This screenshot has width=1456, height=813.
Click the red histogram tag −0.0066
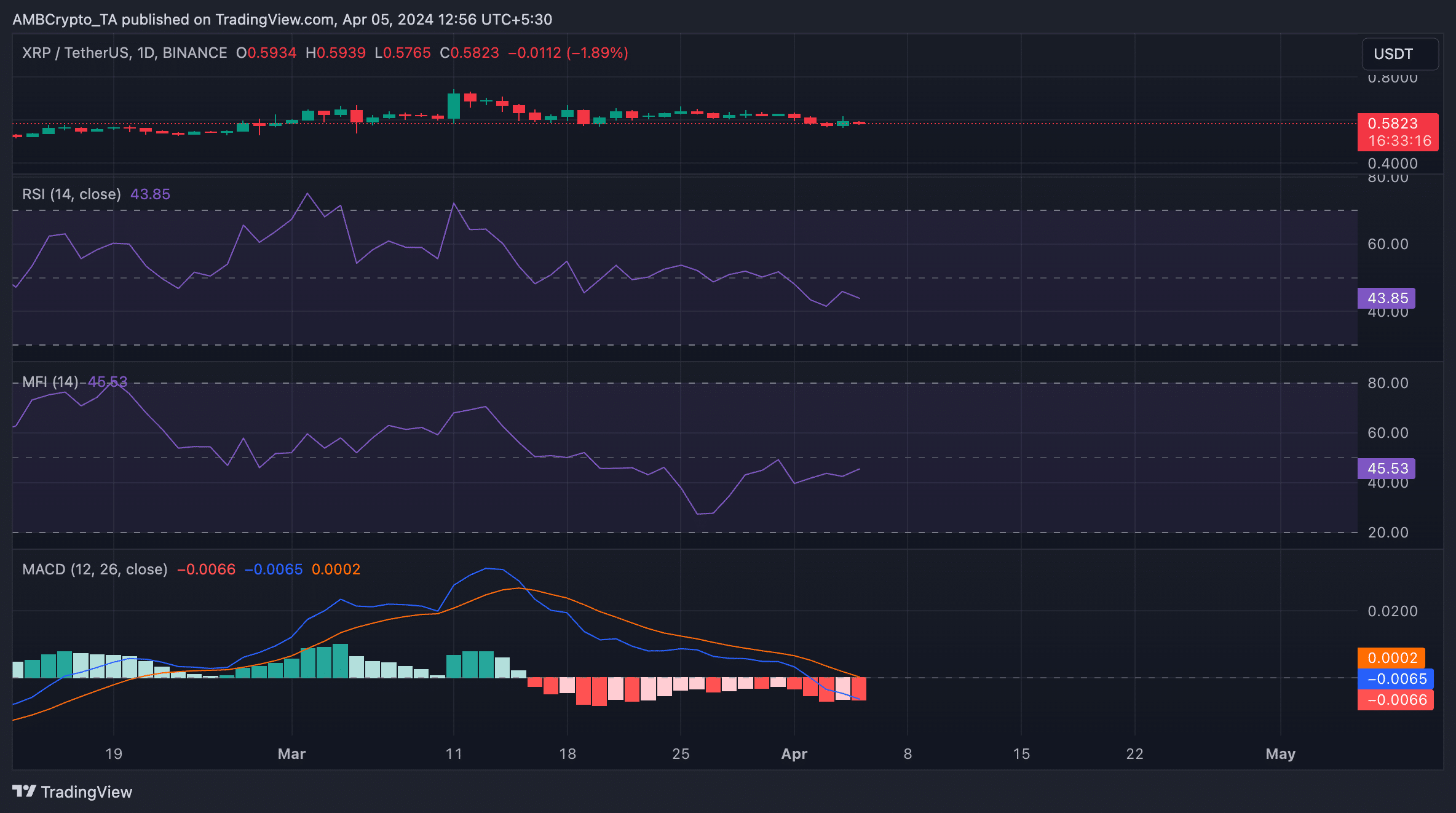[x=1396, y=700]
